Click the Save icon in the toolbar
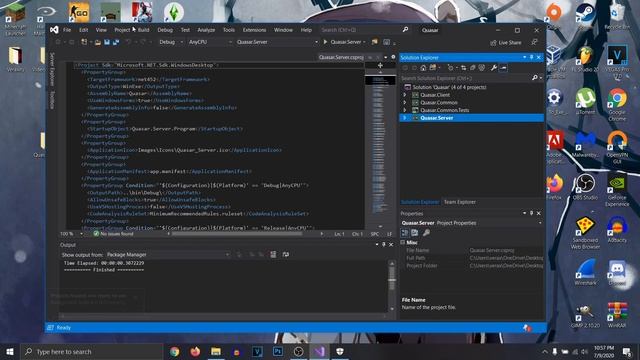 [x=107, y=42]
